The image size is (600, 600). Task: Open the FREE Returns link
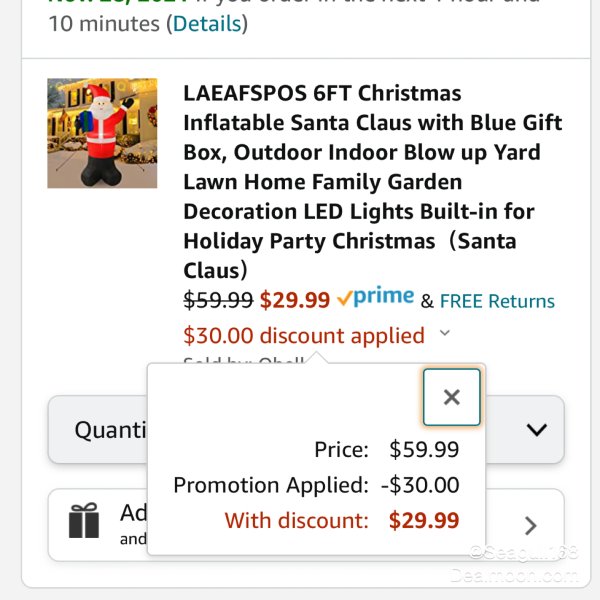(x=497, y=301)
